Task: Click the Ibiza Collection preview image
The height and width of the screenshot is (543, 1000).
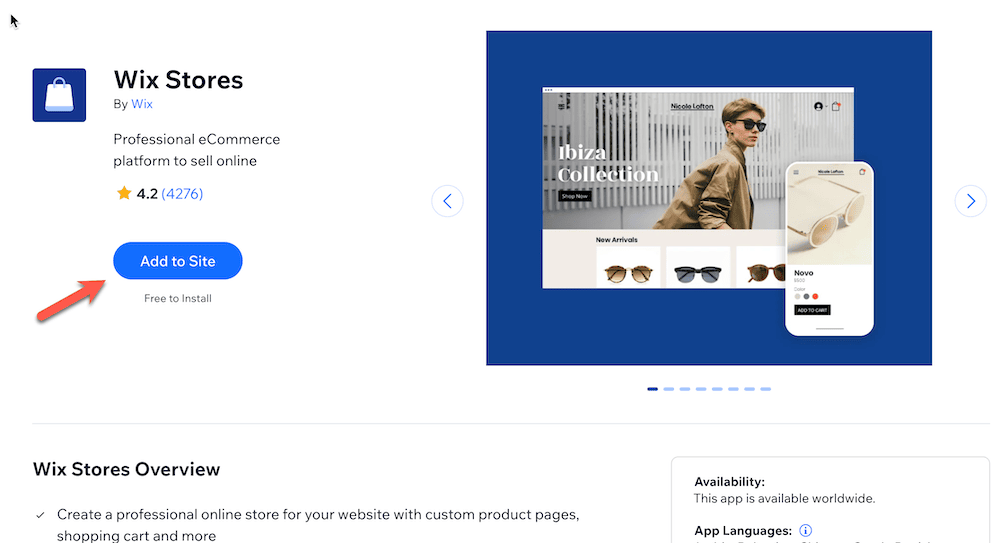Action: [709, 198]
